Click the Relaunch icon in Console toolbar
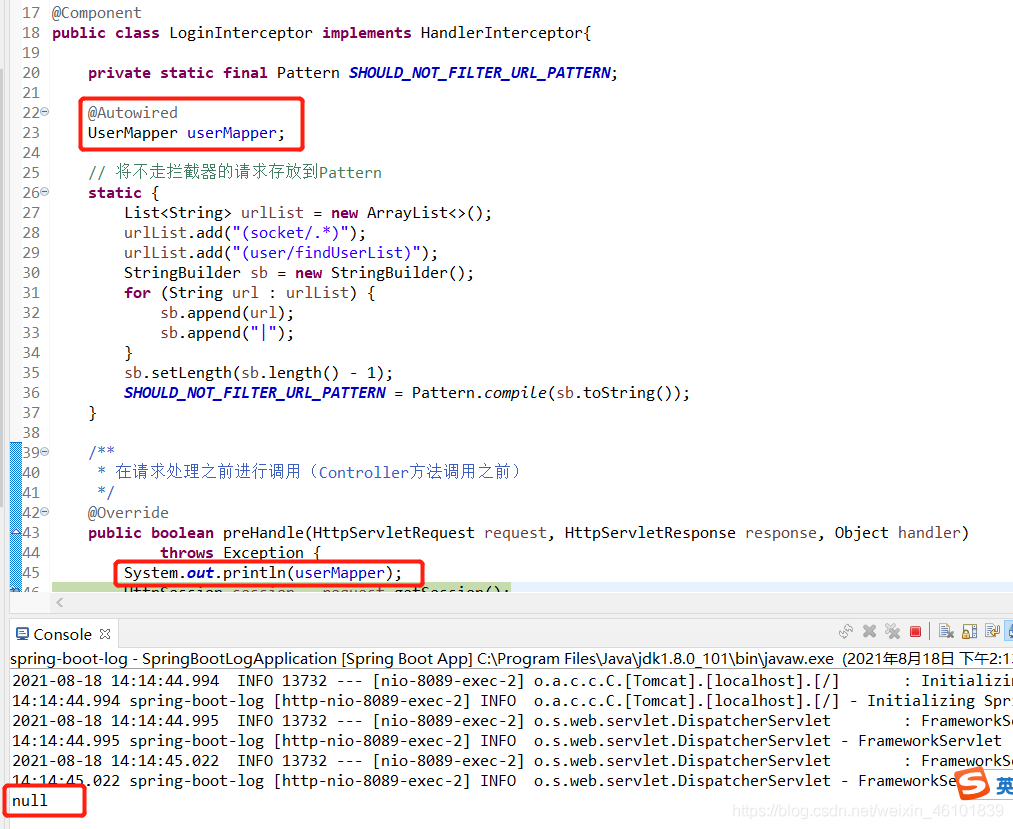This screenshot has width=1013, height=829. click(x=846, y=631)
